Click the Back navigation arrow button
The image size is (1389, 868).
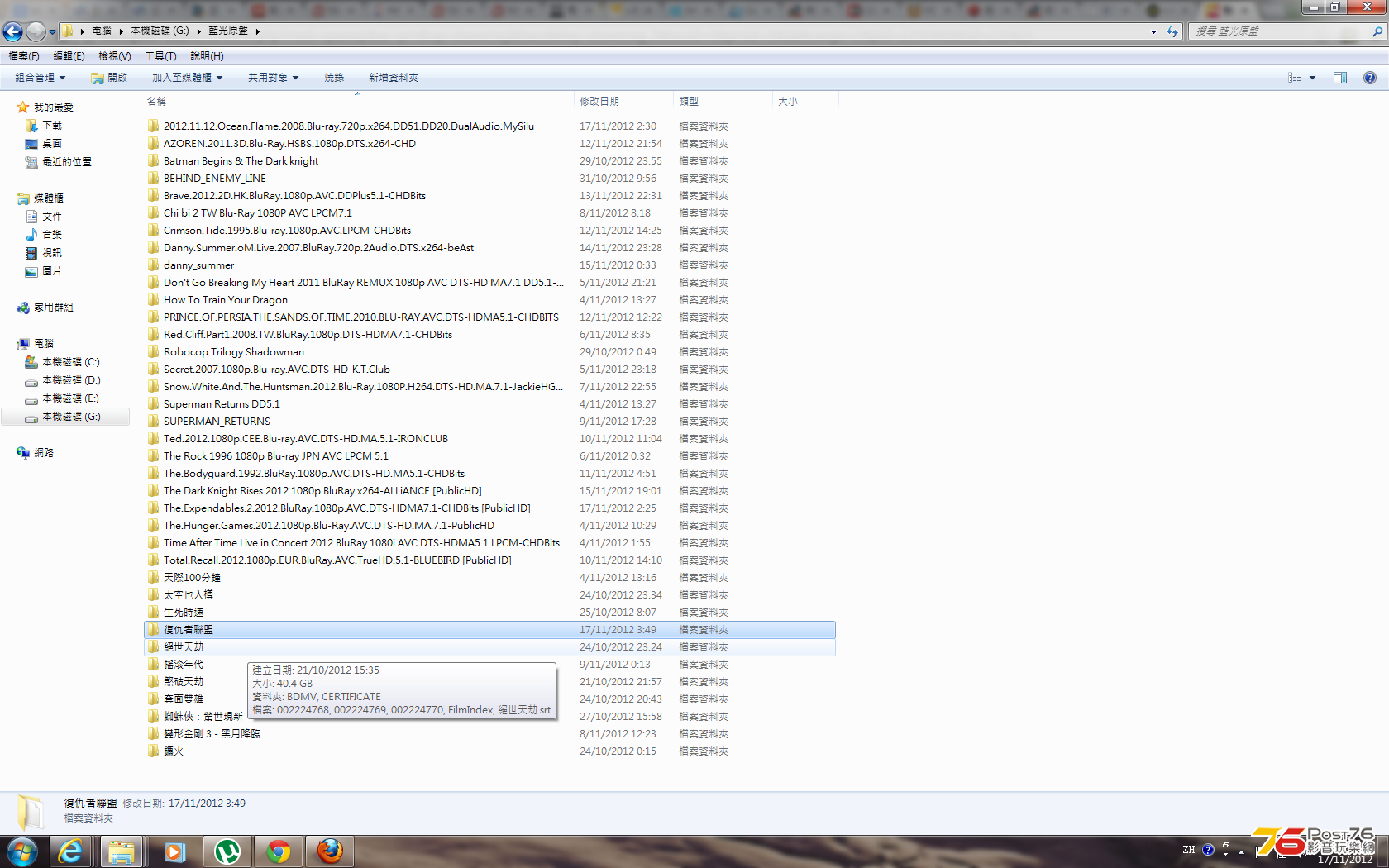tap(12, 31)
